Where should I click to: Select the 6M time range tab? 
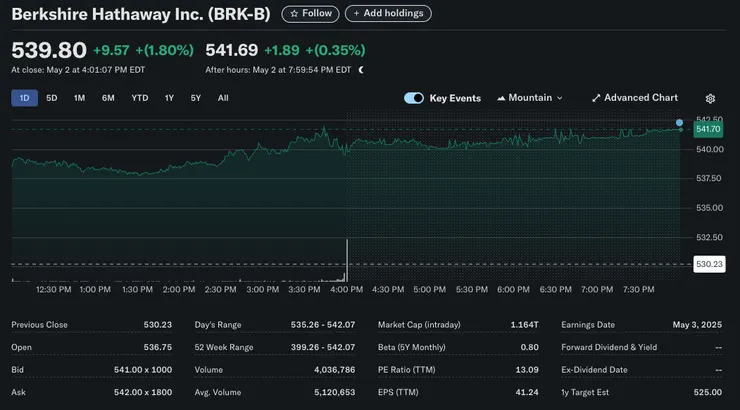[108, 98]
